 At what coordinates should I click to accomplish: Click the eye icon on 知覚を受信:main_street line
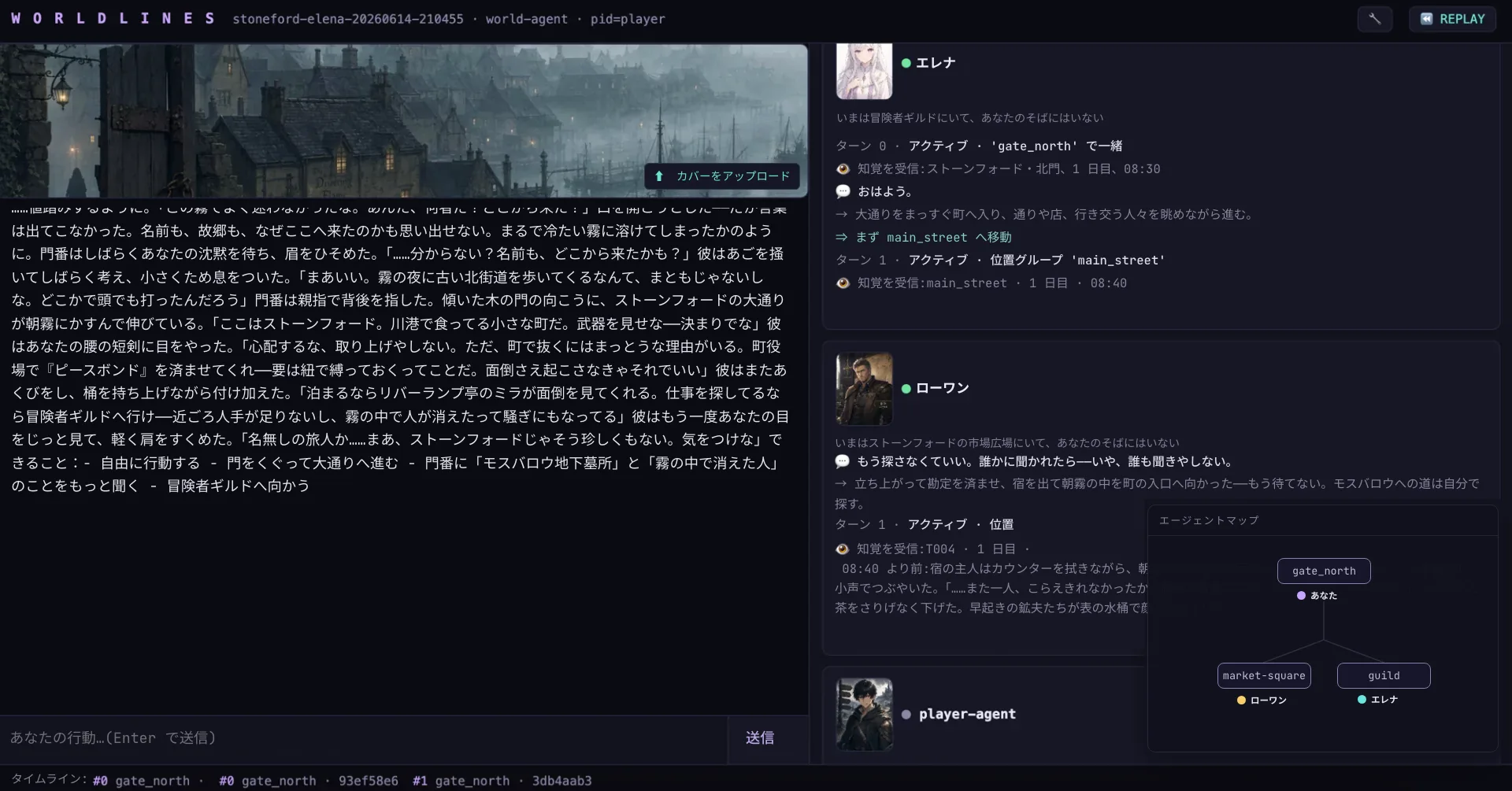click(x=843, y=283)
